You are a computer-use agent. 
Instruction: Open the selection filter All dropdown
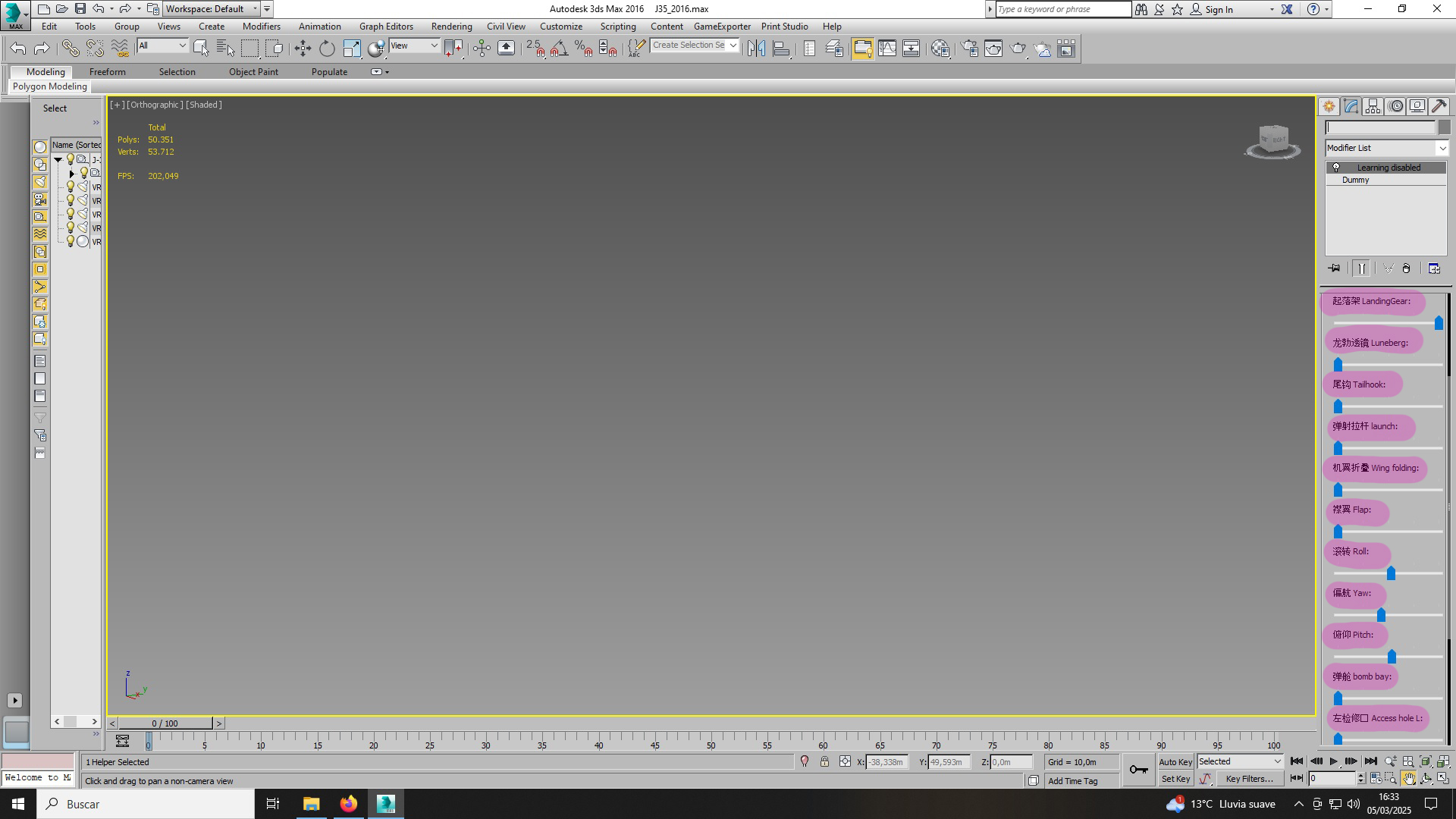(162, 45)
